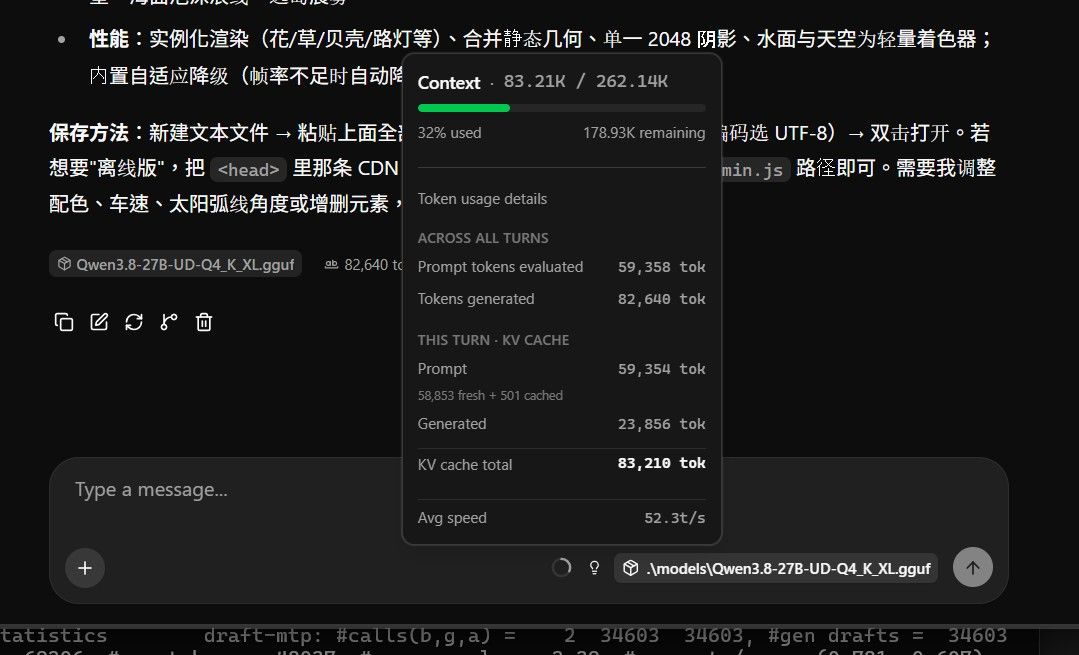Open the attachment plus button
This screenshot has width=1079, height=655.
[85, 568]
